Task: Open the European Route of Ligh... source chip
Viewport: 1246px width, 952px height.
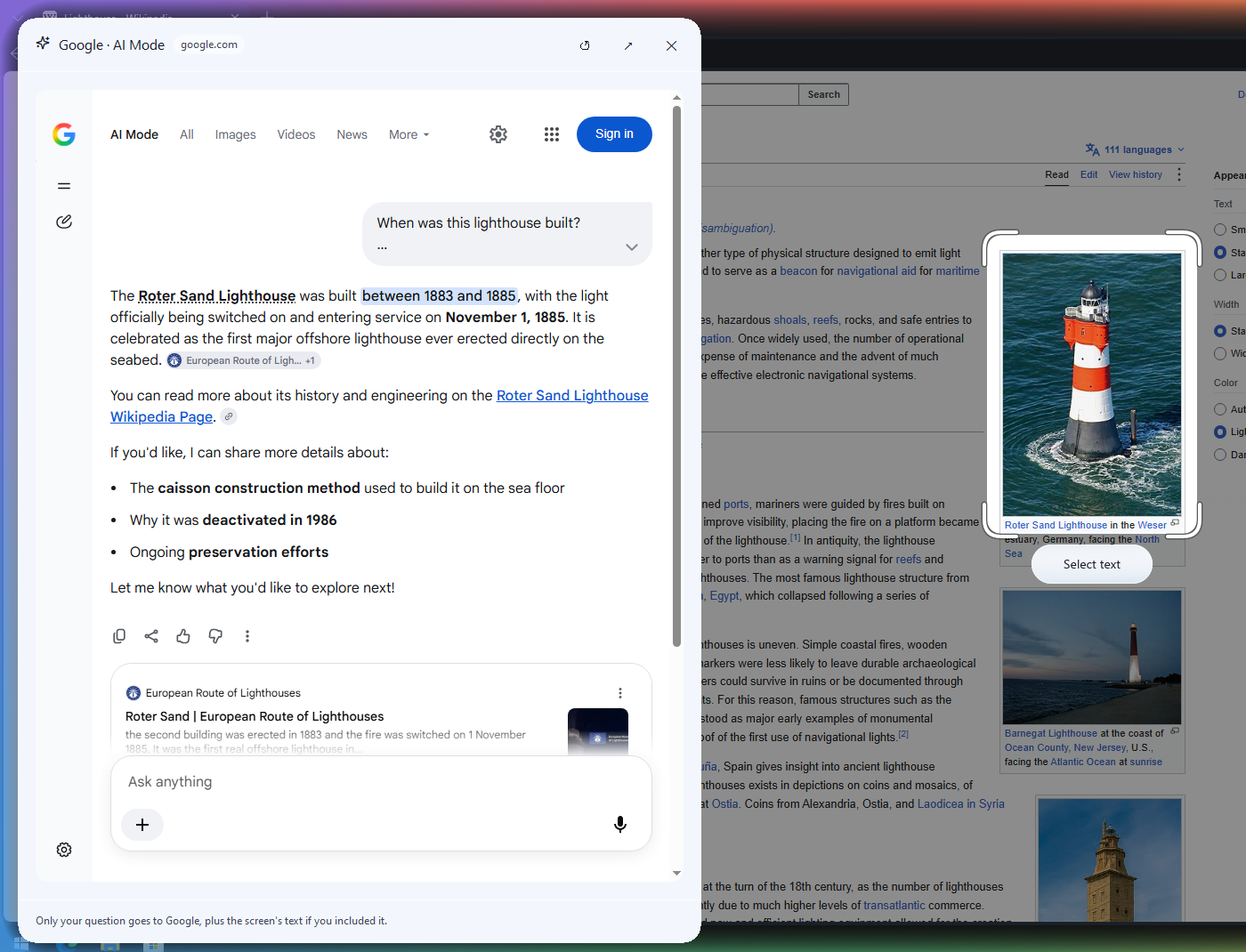Action: [242, 360]
